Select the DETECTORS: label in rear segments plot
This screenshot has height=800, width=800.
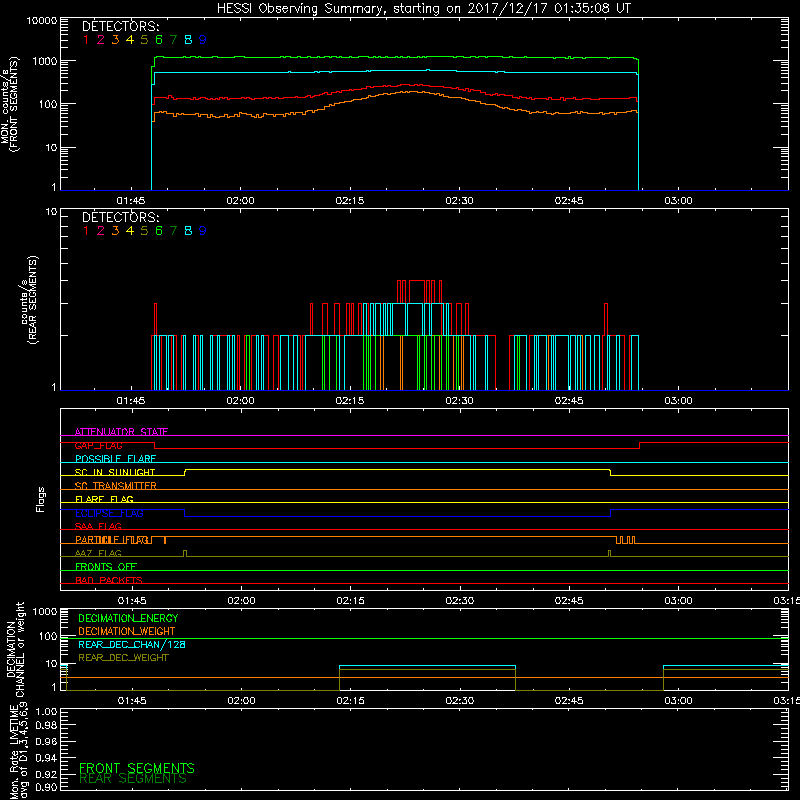[x=120, y=217]
